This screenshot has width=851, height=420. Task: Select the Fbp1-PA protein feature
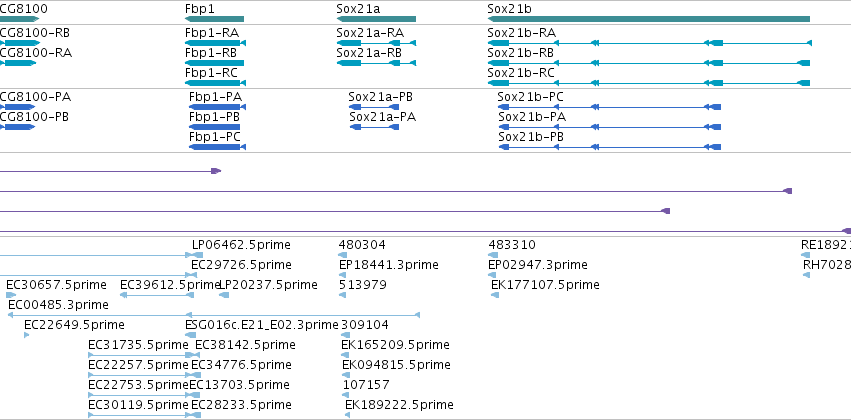click(217, 107)
